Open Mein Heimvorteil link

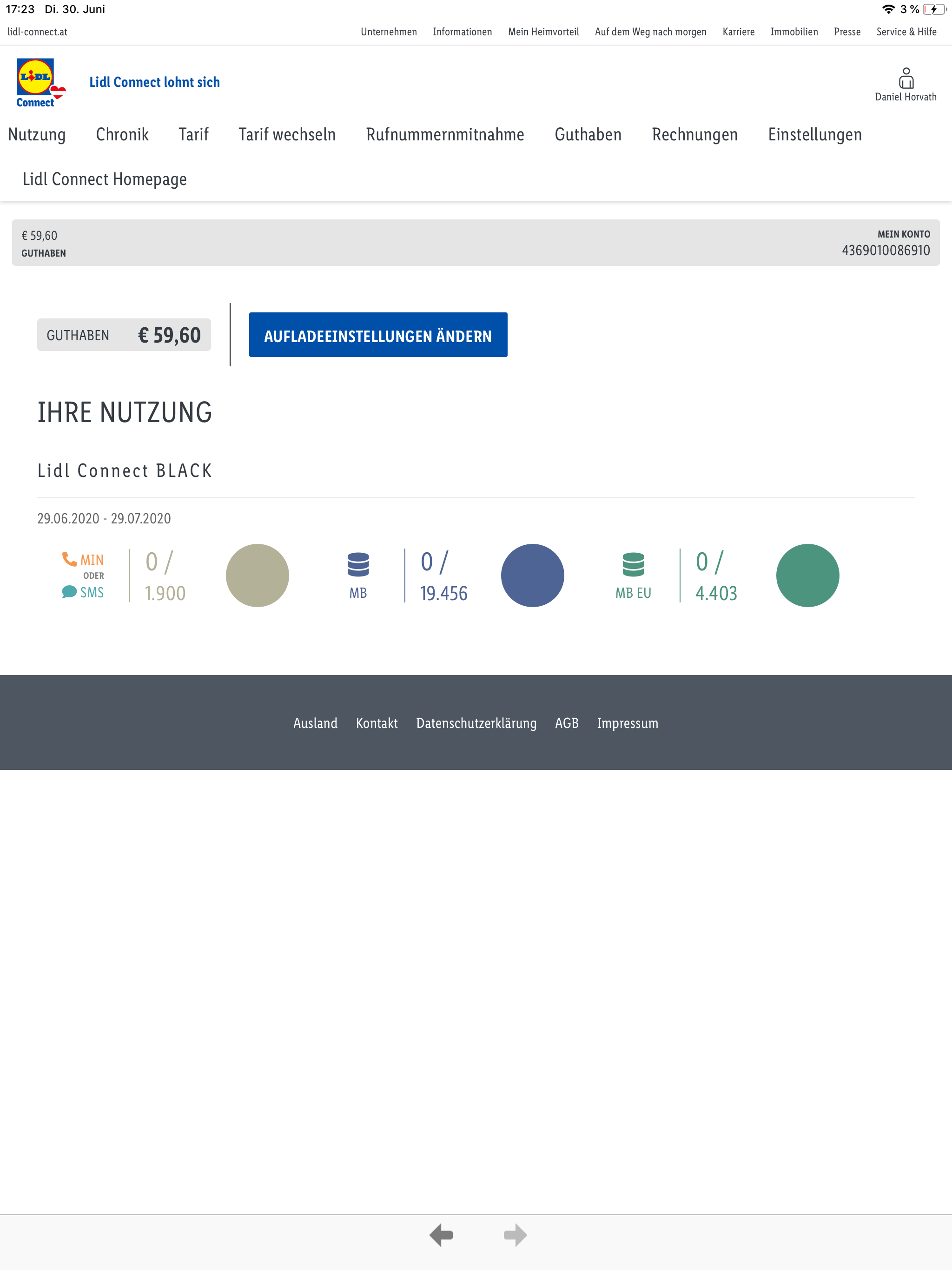[543, 32]
